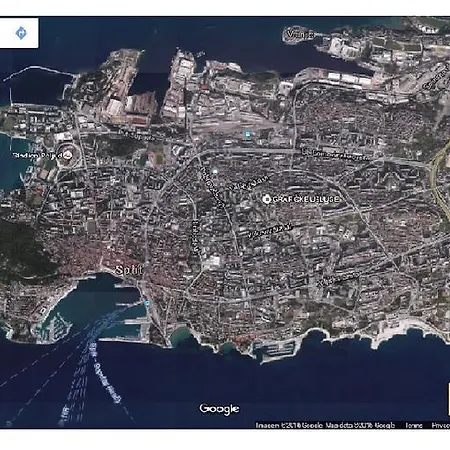Image resolution: width=450 pixels, height=450 pixels.
Task: Click the Stadion Poljud text label
Action: [37, 155]
